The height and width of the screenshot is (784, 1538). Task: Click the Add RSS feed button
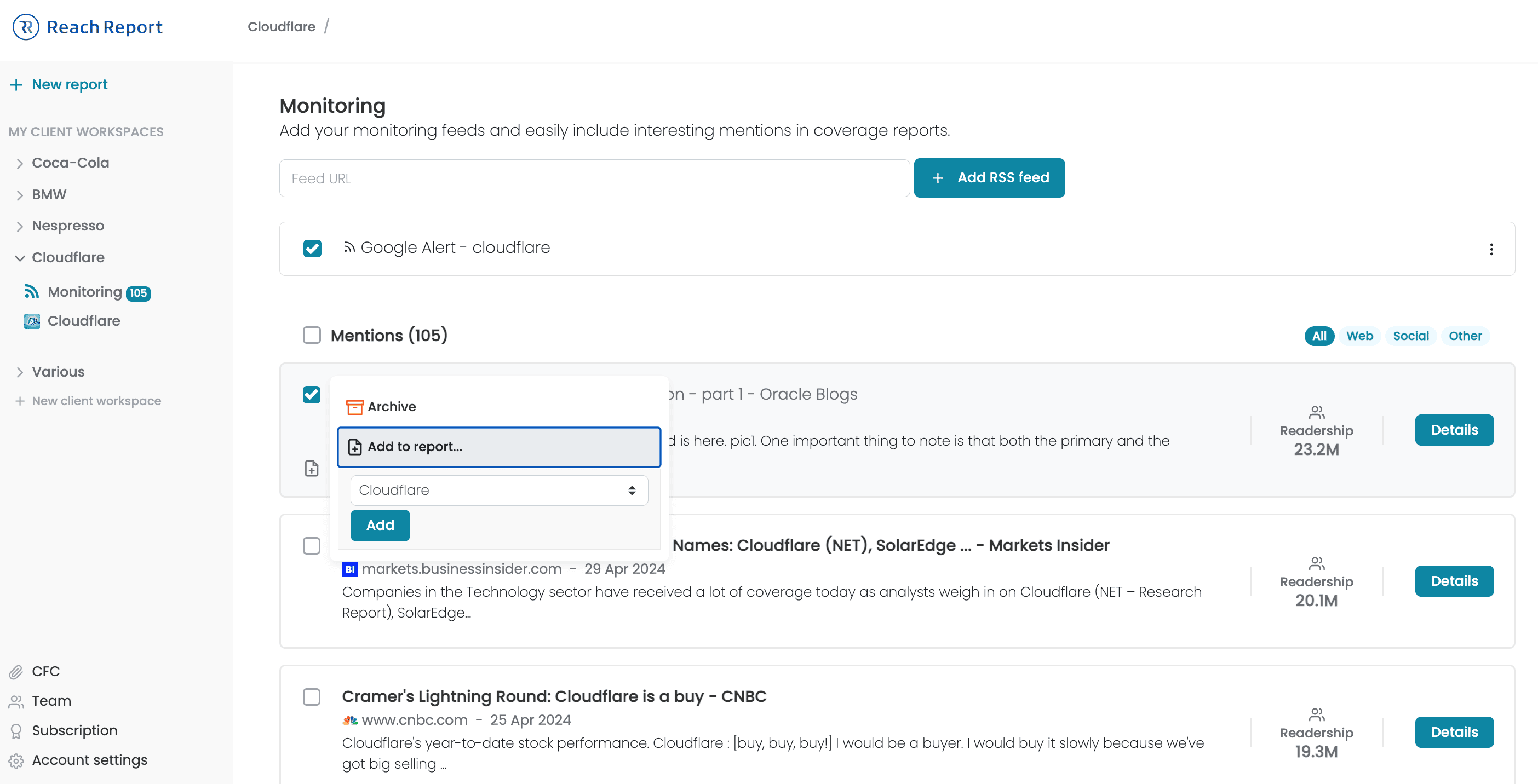point(989,178)
